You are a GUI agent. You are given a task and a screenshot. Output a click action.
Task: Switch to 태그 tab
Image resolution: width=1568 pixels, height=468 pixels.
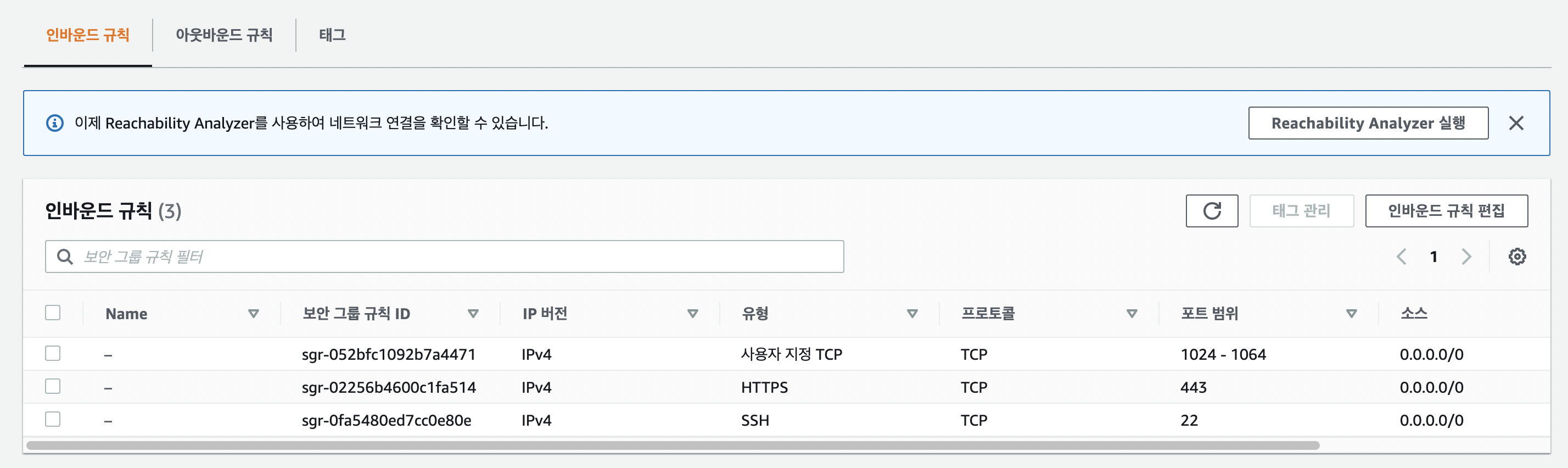(332, 35)
